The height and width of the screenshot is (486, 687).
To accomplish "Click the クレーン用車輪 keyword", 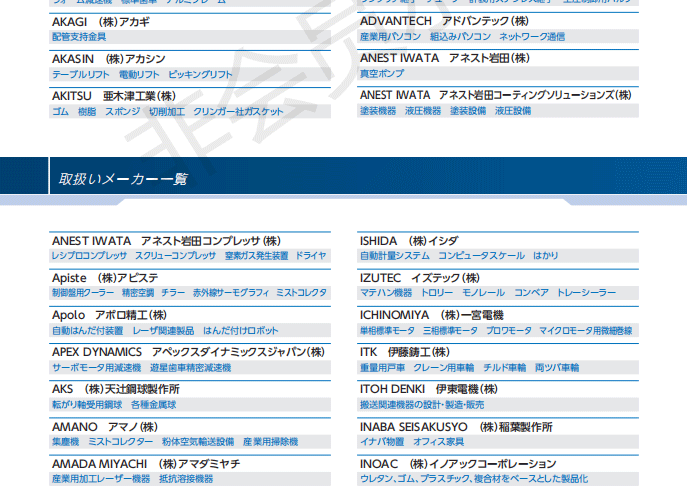I will click(x=444, y=368).
